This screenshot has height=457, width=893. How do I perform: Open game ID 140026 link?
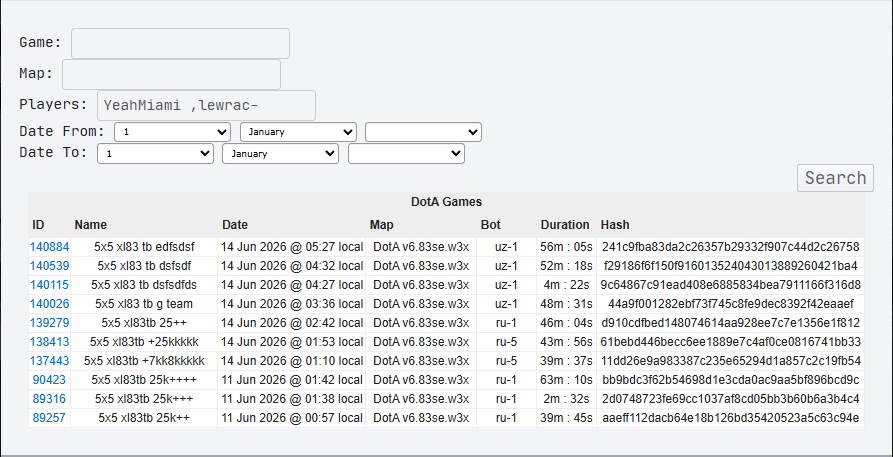tap(50, 304)
